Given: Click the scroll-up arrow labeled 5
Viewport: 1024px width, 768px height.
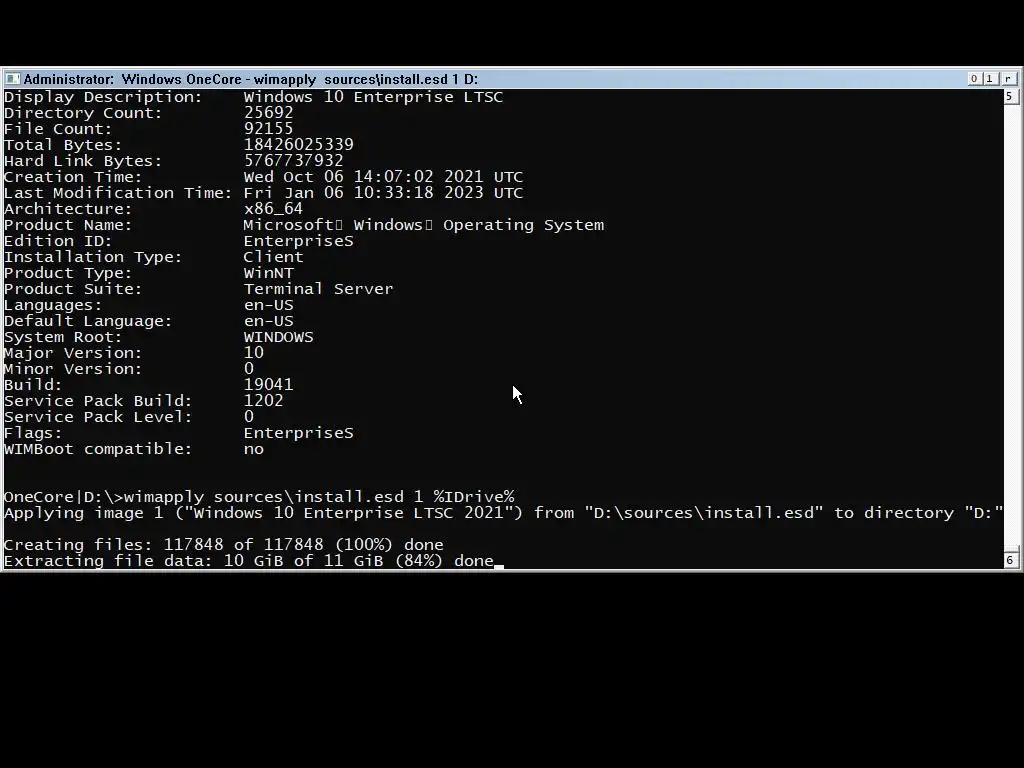Looking at the screenshot, I should tap(1009, 97).
